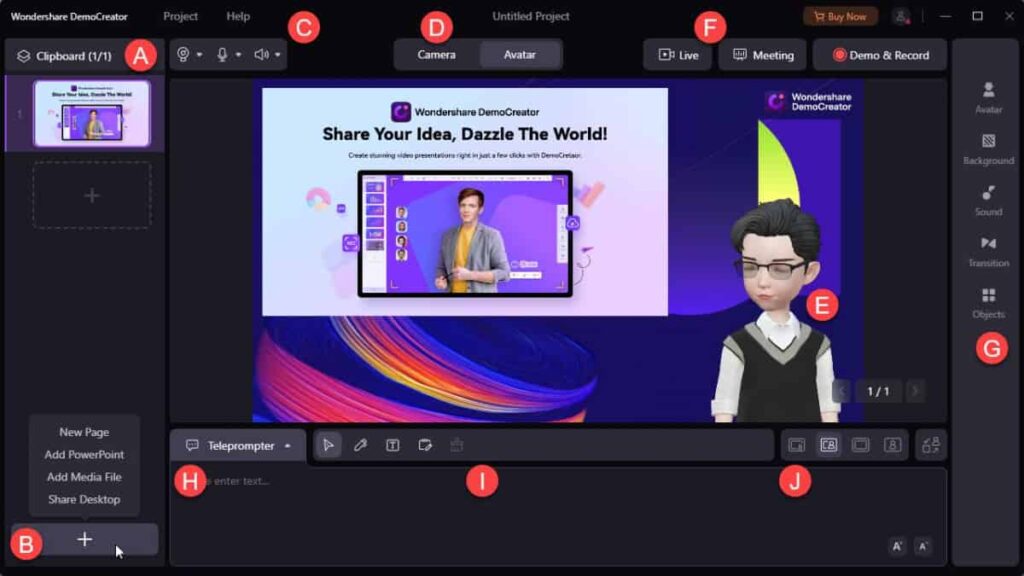Screen dimensions: 1024x576
Task: Go to previous page arrow
Action: pyautogui.click(x=842, y=391)
